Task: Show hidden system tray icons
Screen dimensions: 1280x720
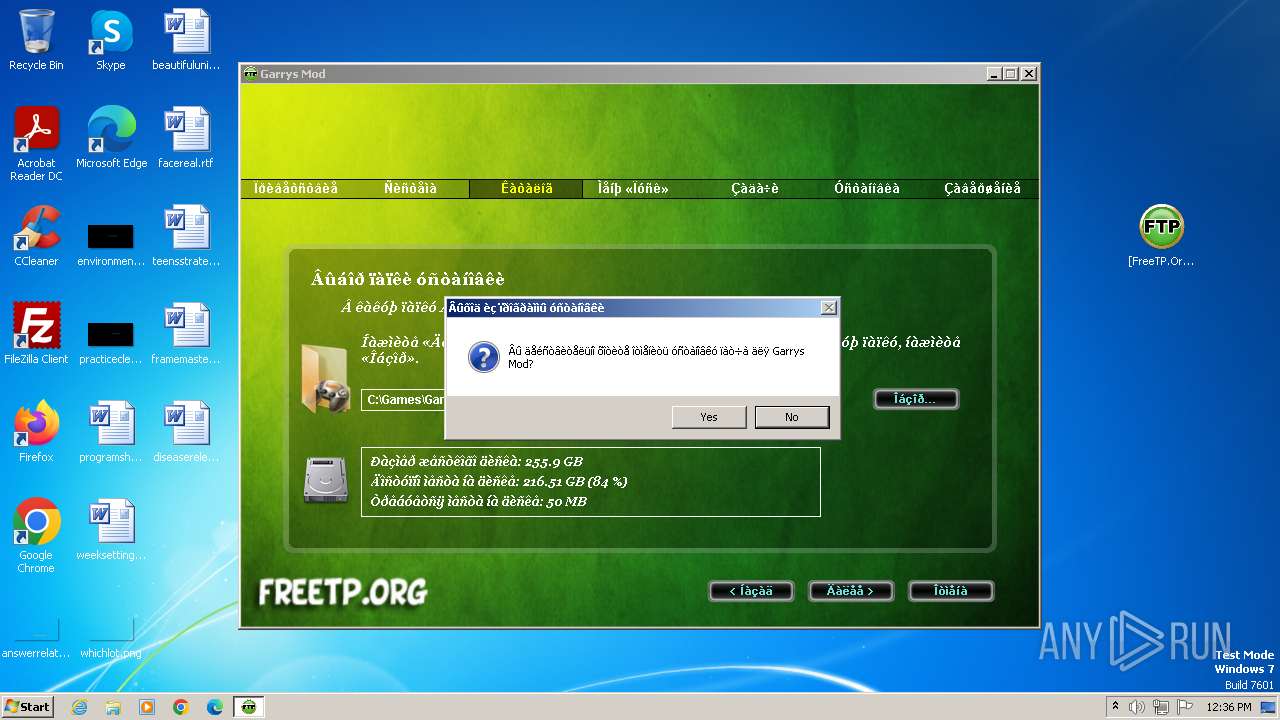Action: pyautogui.click(x=1115, y=707)
